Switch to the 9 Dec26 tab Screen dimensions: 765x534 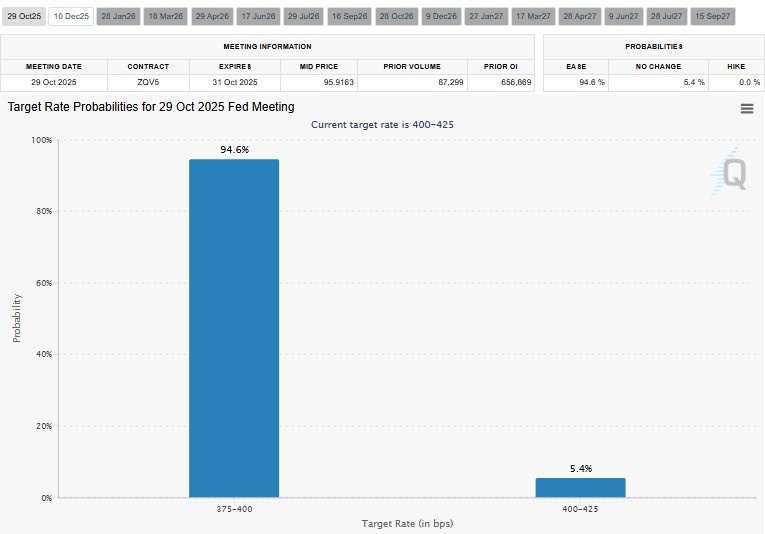click(442, 16)
